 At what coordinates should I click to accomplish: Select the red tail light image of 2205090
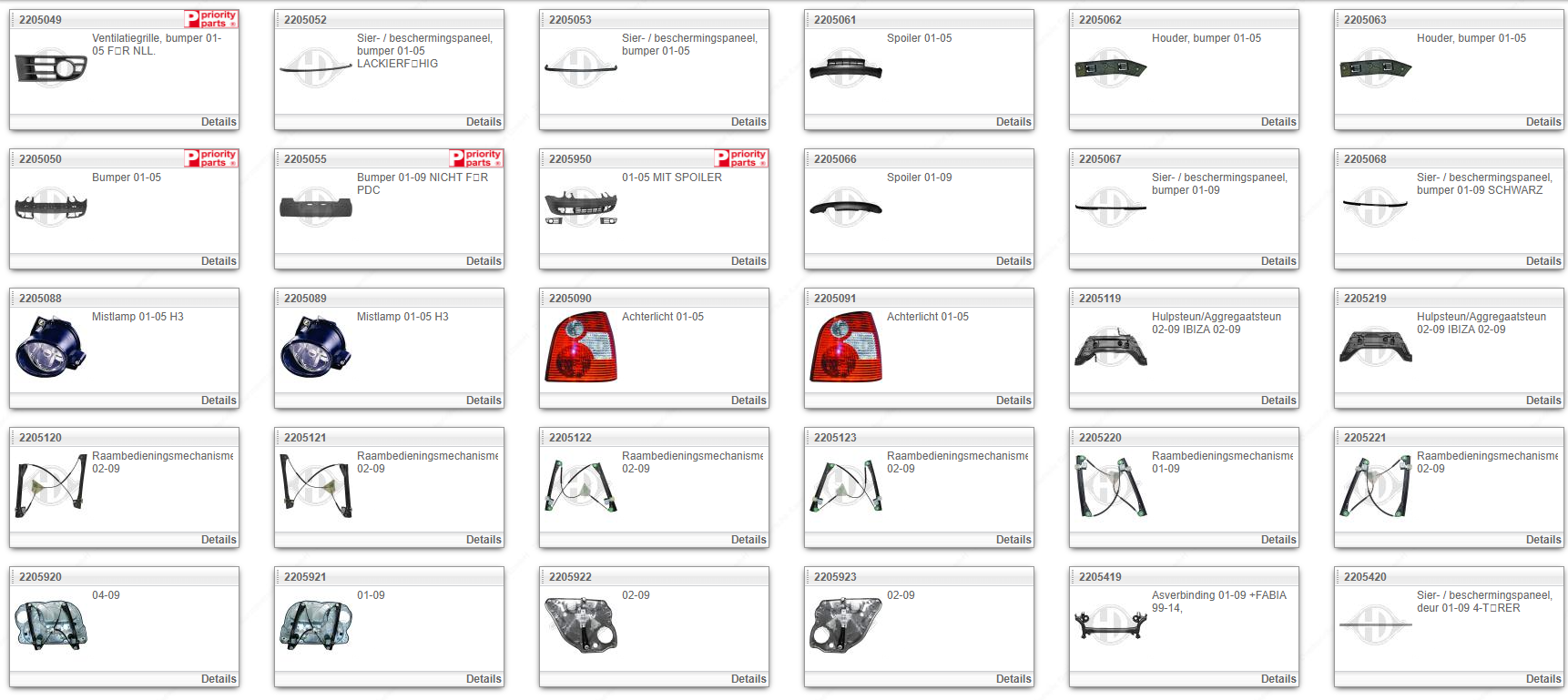[581, 347]
